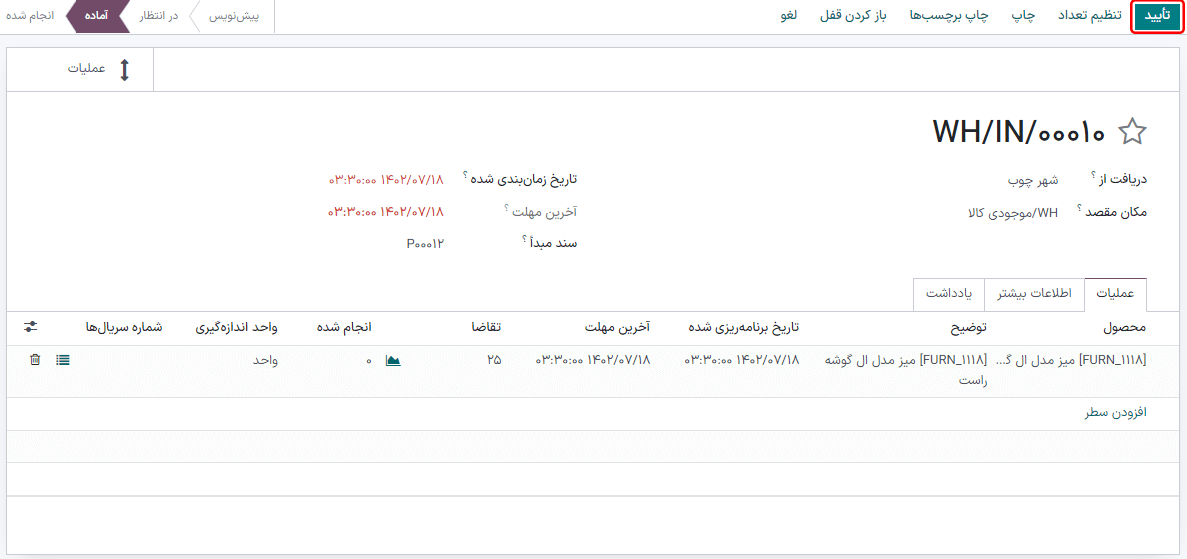Click help mark beside سند مبدأ label
This screenshot has height=559, width=1187.
[524, 238]
